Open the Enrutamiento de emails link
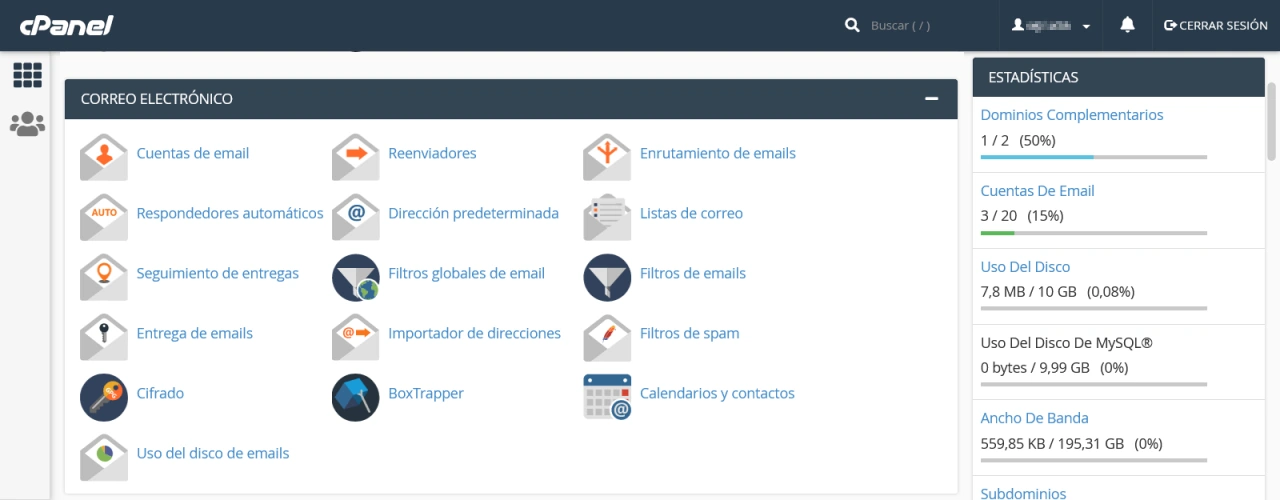 (x=718, y=153)
